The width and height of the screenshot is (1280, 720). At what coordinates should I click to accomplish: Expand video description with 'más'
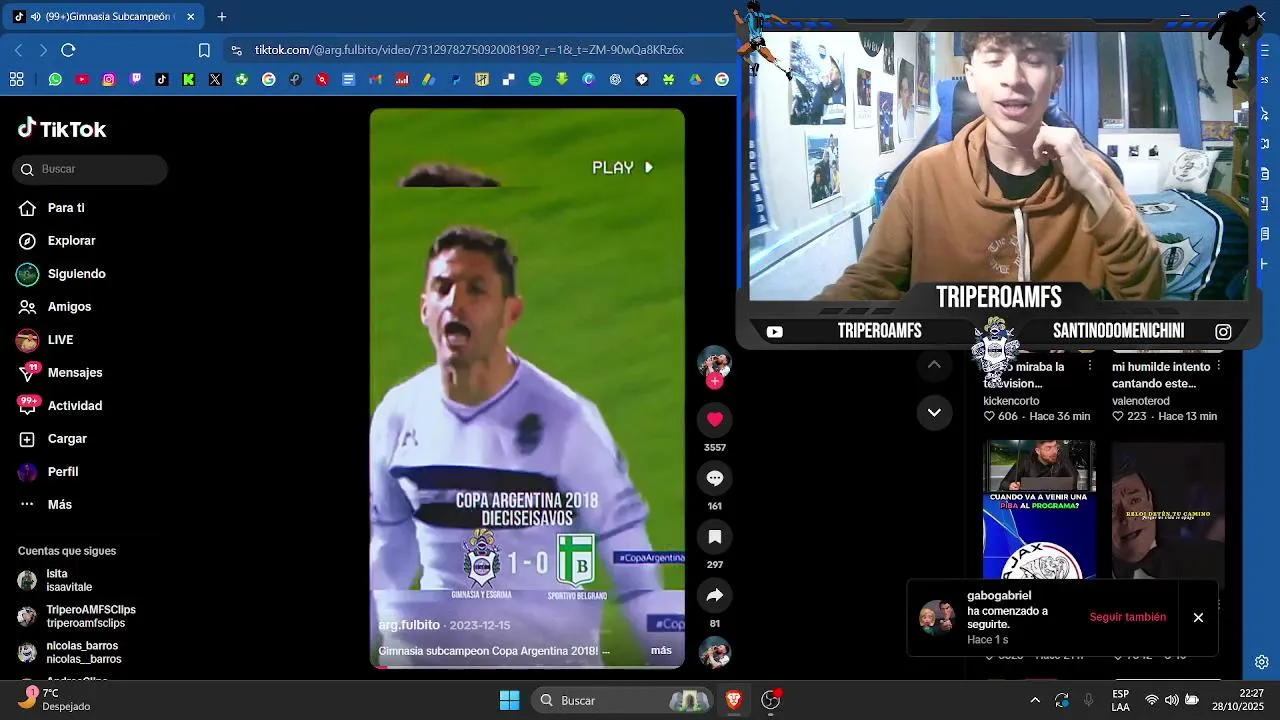tap(661, 650)
